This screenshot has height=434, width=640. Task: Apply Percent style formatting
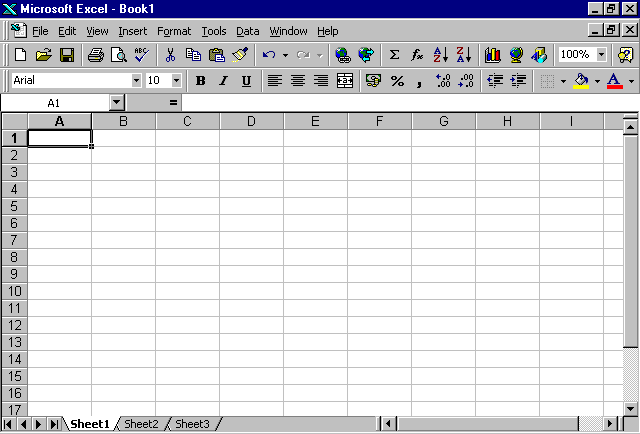point(397,80)
